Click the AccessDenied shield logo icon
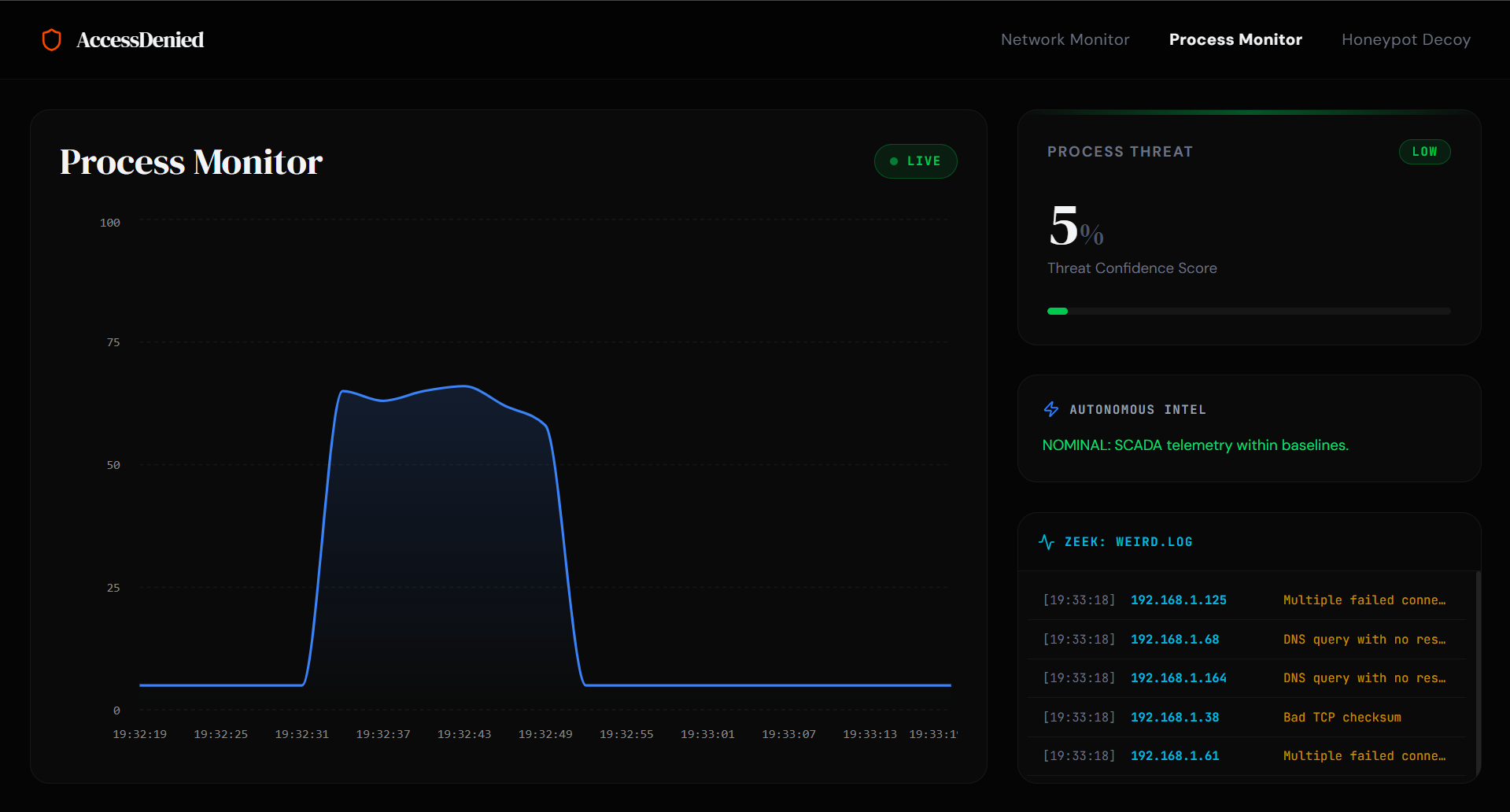Screen dimensions: 1510x812 (x=51, y=39)
